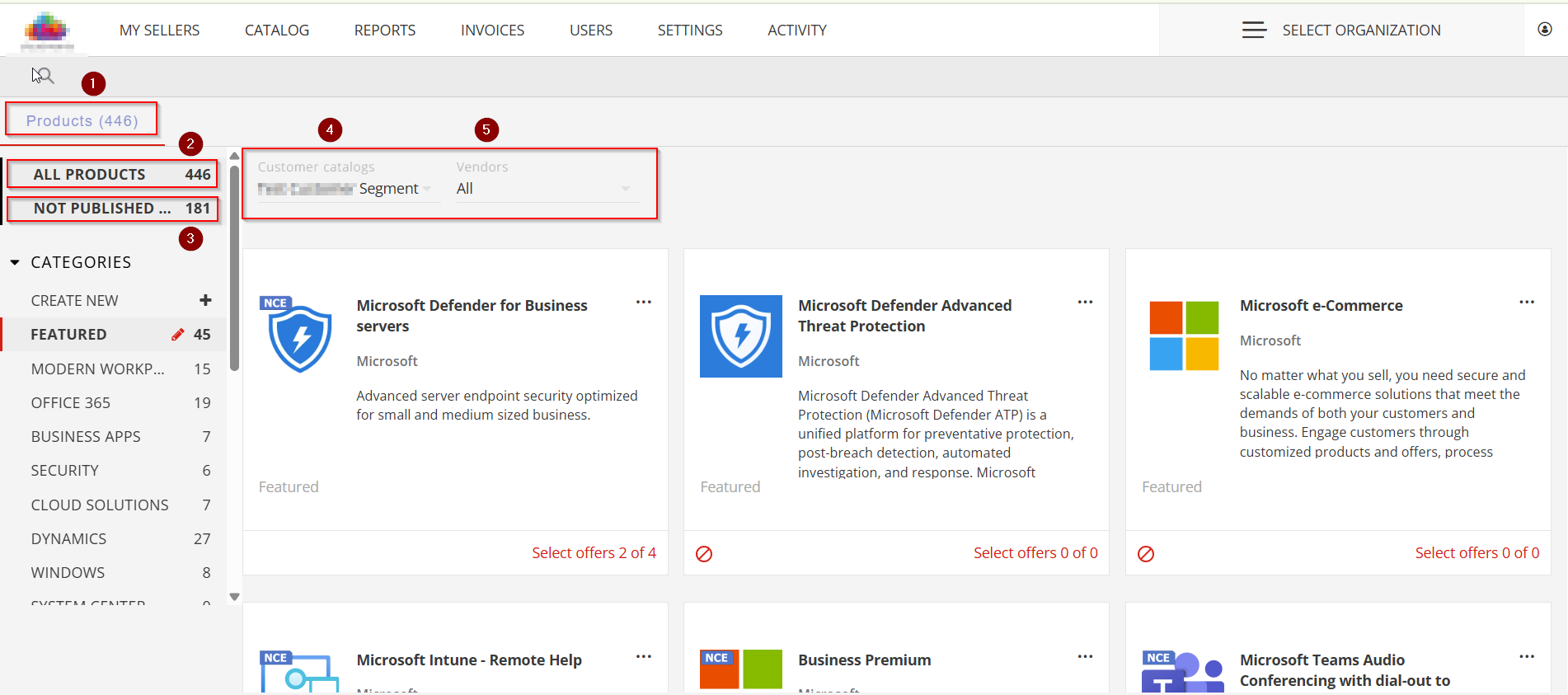Open the ellipsis menu on Microsoft Defender Advanced Threat Protection
1568x695 pixels.
[x=1085, y=302]
